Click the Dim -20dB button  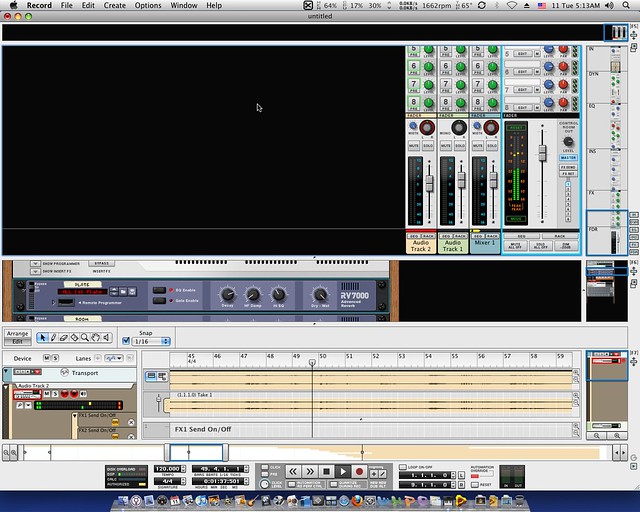566,246
